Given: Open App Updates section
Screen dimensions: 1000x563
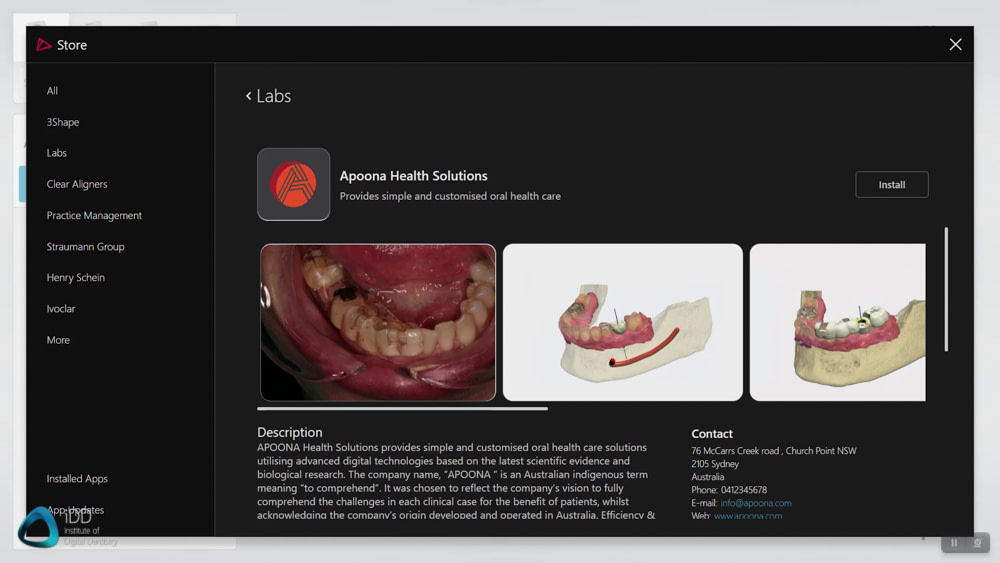Looking at the screenshot, I should click(75, 510).
